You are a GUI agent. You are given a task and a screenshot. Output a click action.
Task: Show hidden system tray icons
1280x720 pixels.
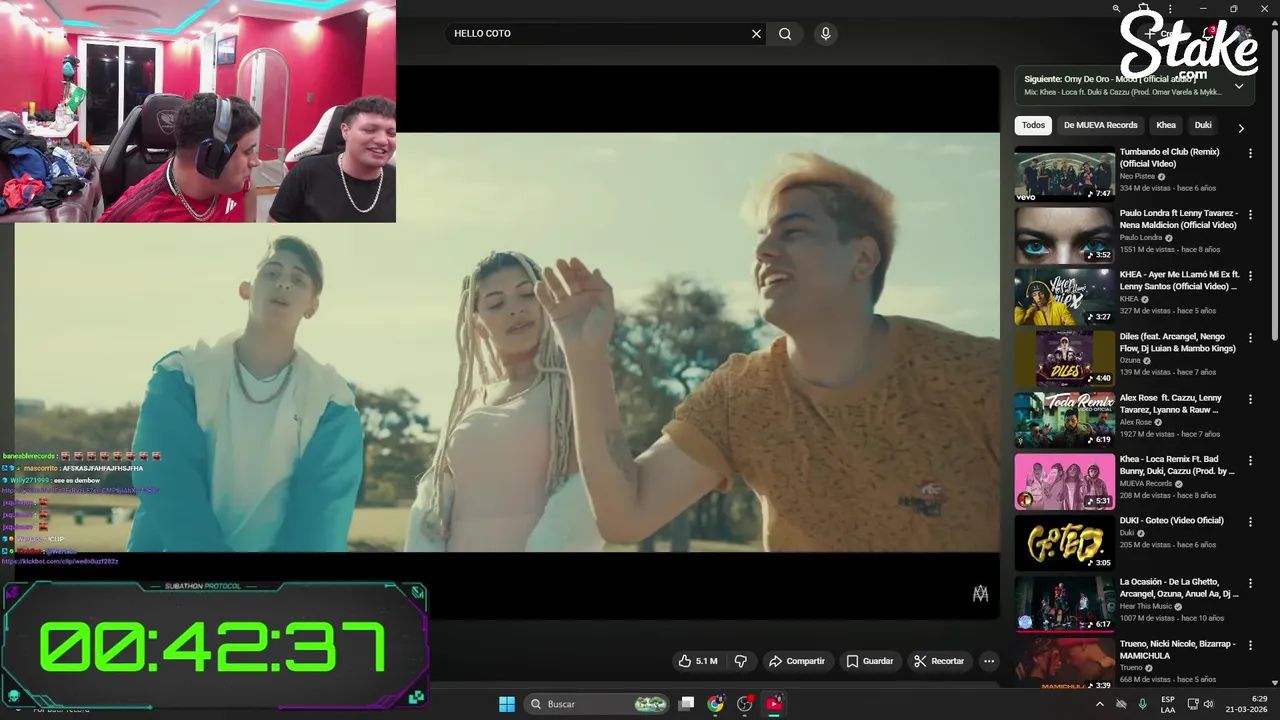click(x=1100, y=704)
